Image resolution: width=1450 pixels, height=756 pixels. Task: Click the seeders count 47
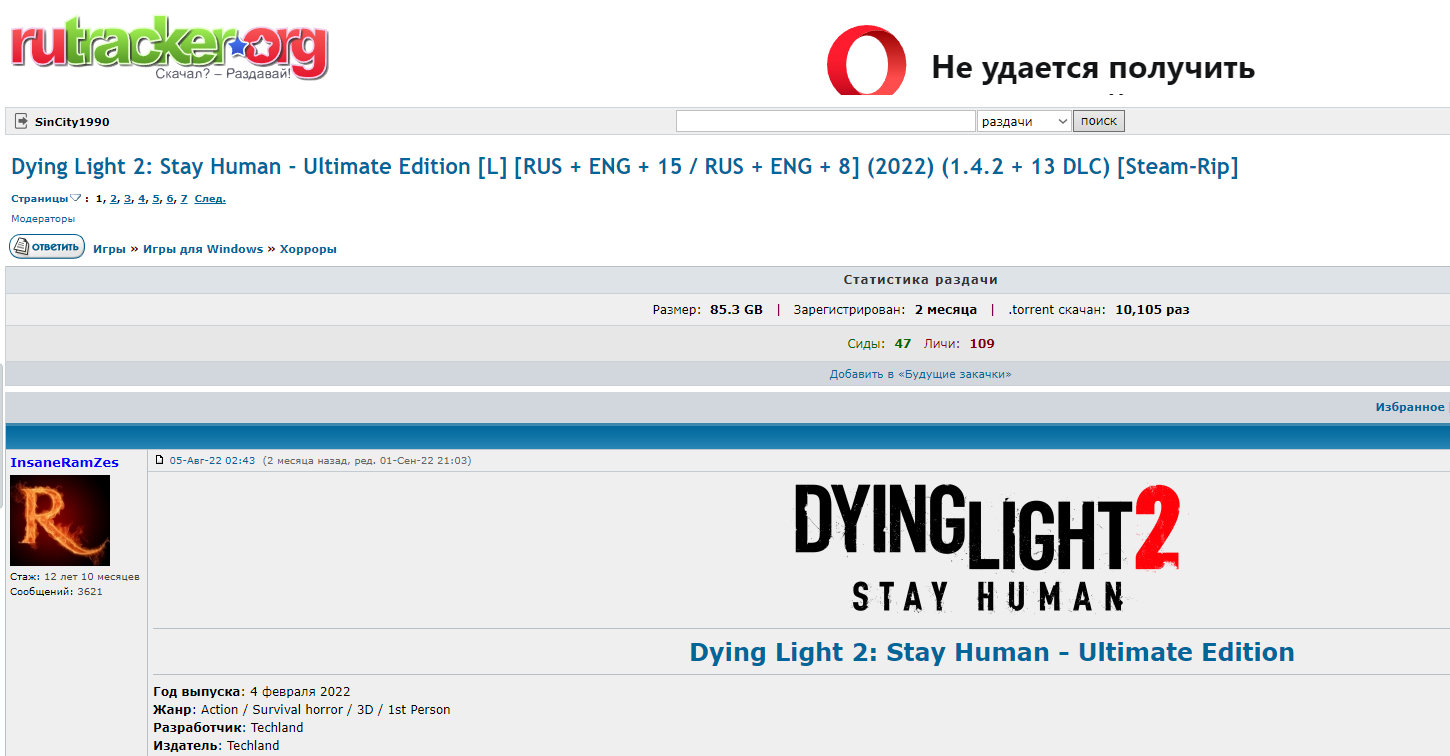pos(903,344)
